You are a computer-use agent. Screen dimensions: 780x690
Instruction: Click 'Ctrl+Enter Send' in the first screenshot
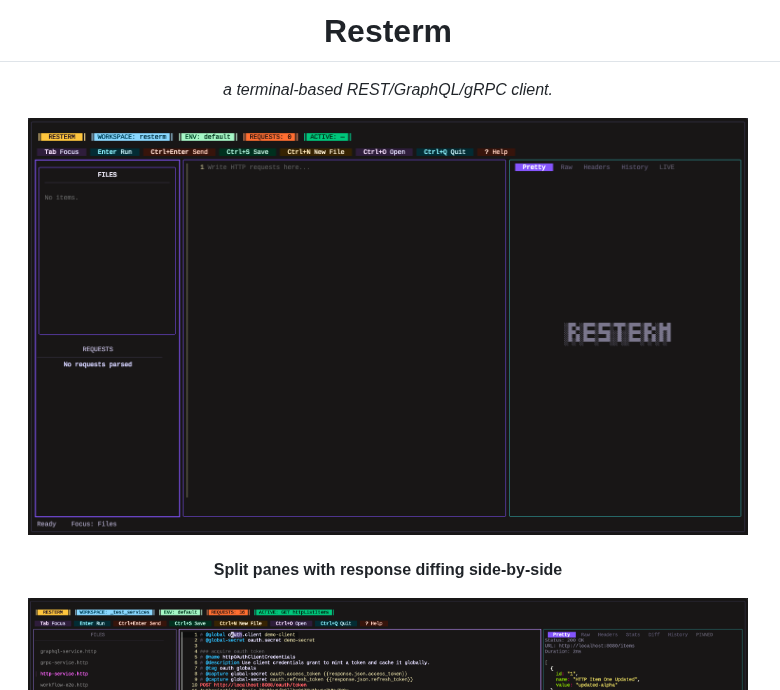tap(179, 152)
